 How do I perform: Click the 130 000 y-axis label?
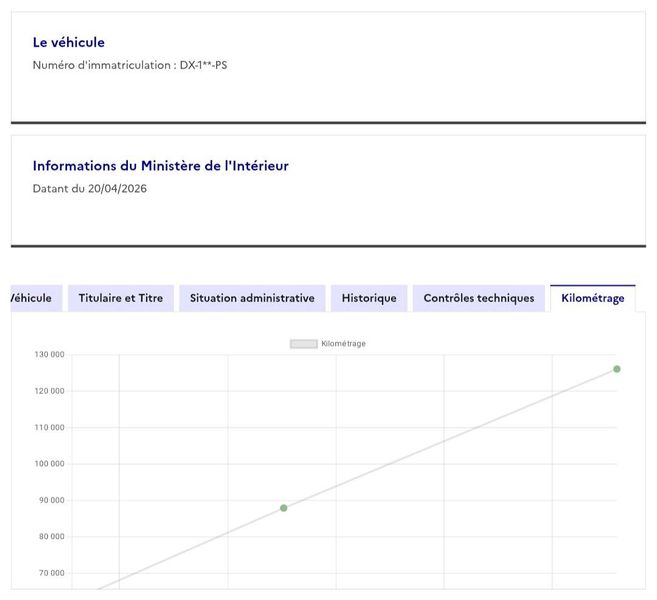click(49, 354)
